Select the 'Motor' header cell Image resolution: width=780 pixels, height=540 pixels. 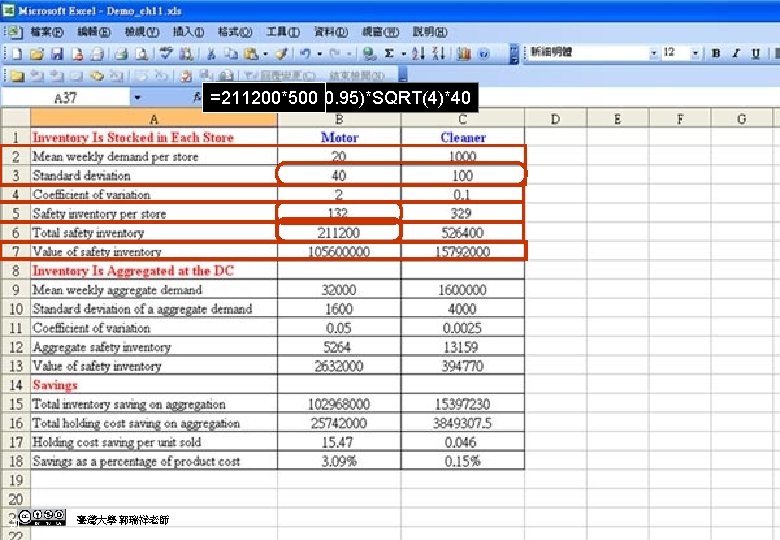tap(339, 137)
